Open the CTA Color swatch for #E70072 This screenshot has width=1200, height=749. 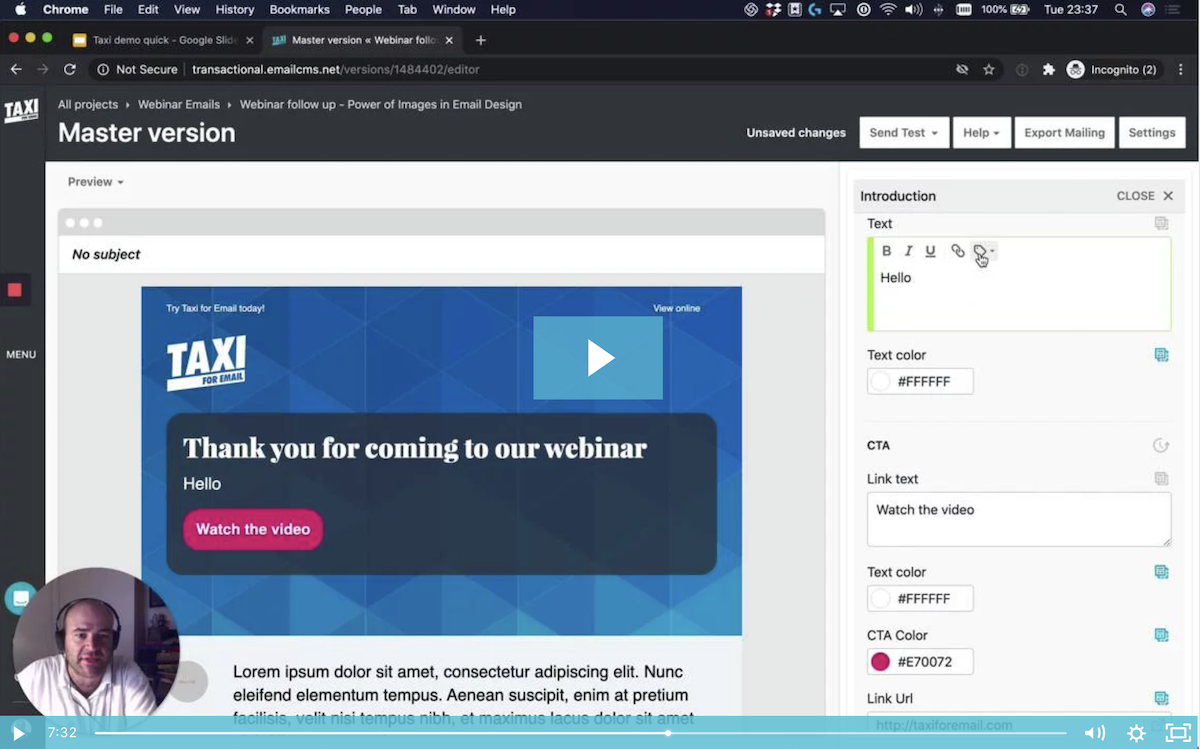pyautogui.click(x=880, y=661)
